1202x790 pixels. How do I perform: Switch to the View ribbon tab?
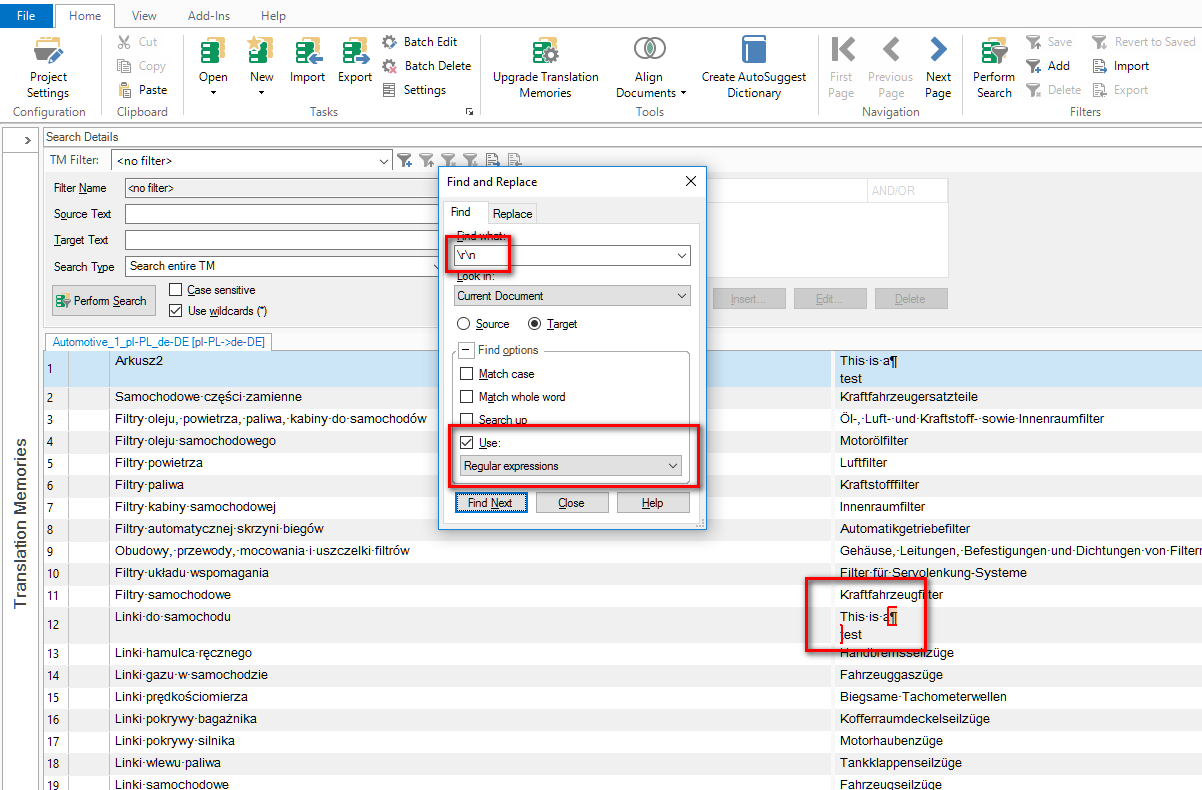pyautogui.click(x=144, y=15)
